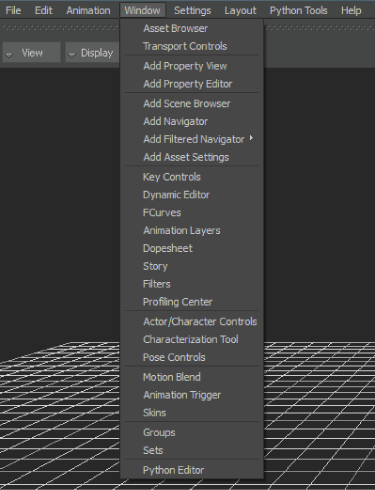Open the Sets window
The image size is (375, 490).
(x=192, y=450)
